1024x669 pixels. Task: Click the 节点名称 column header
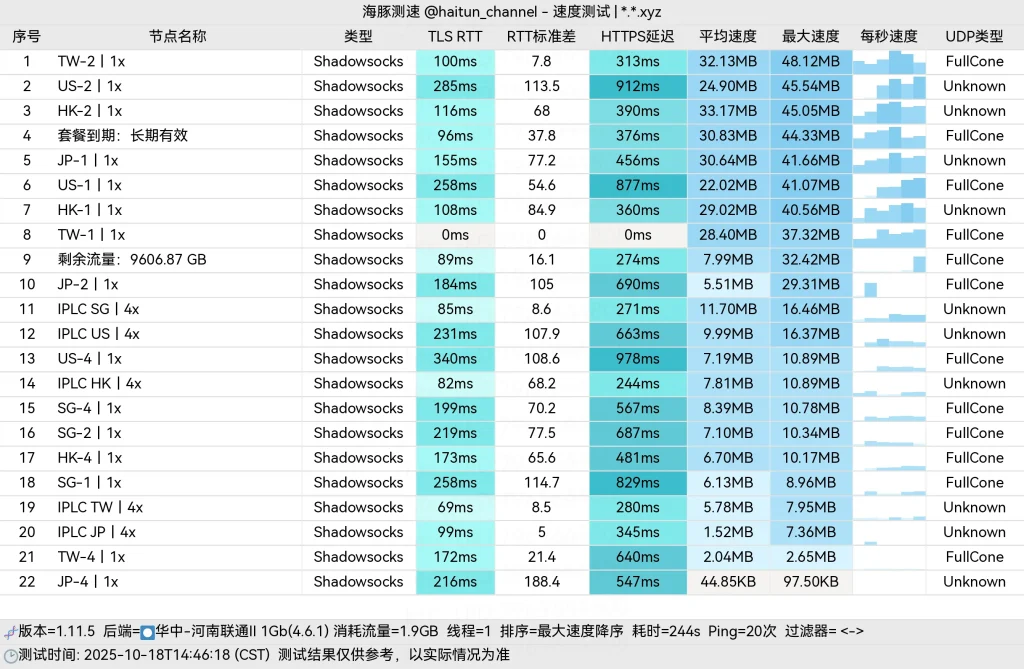178,37
